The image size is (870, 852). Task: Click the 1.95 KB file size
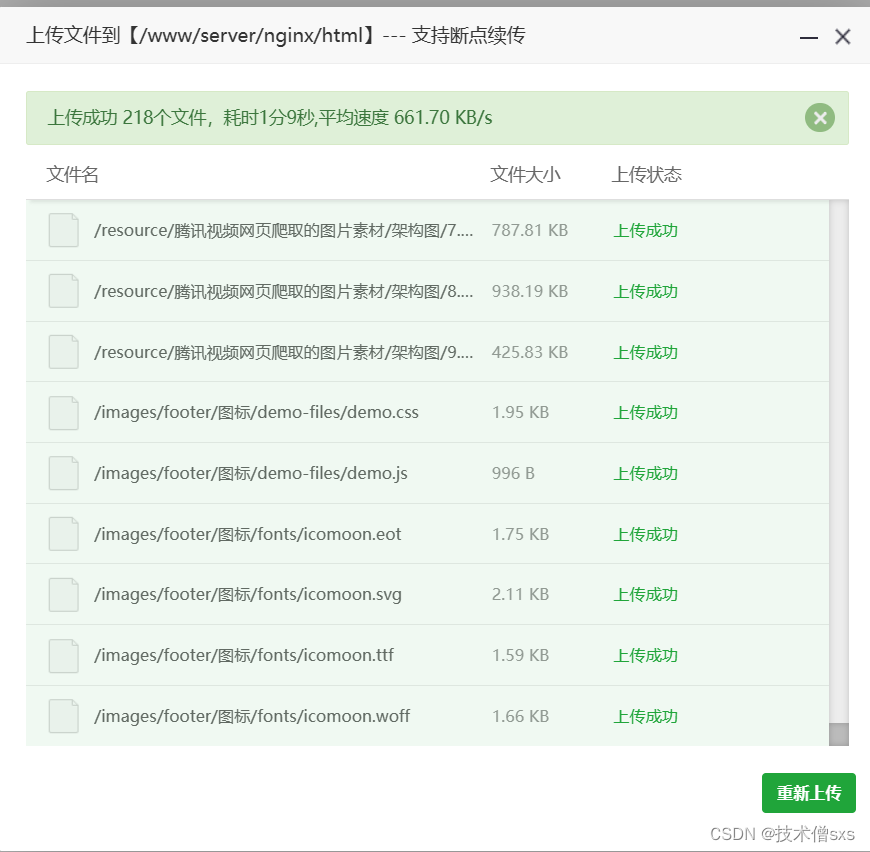520,412
